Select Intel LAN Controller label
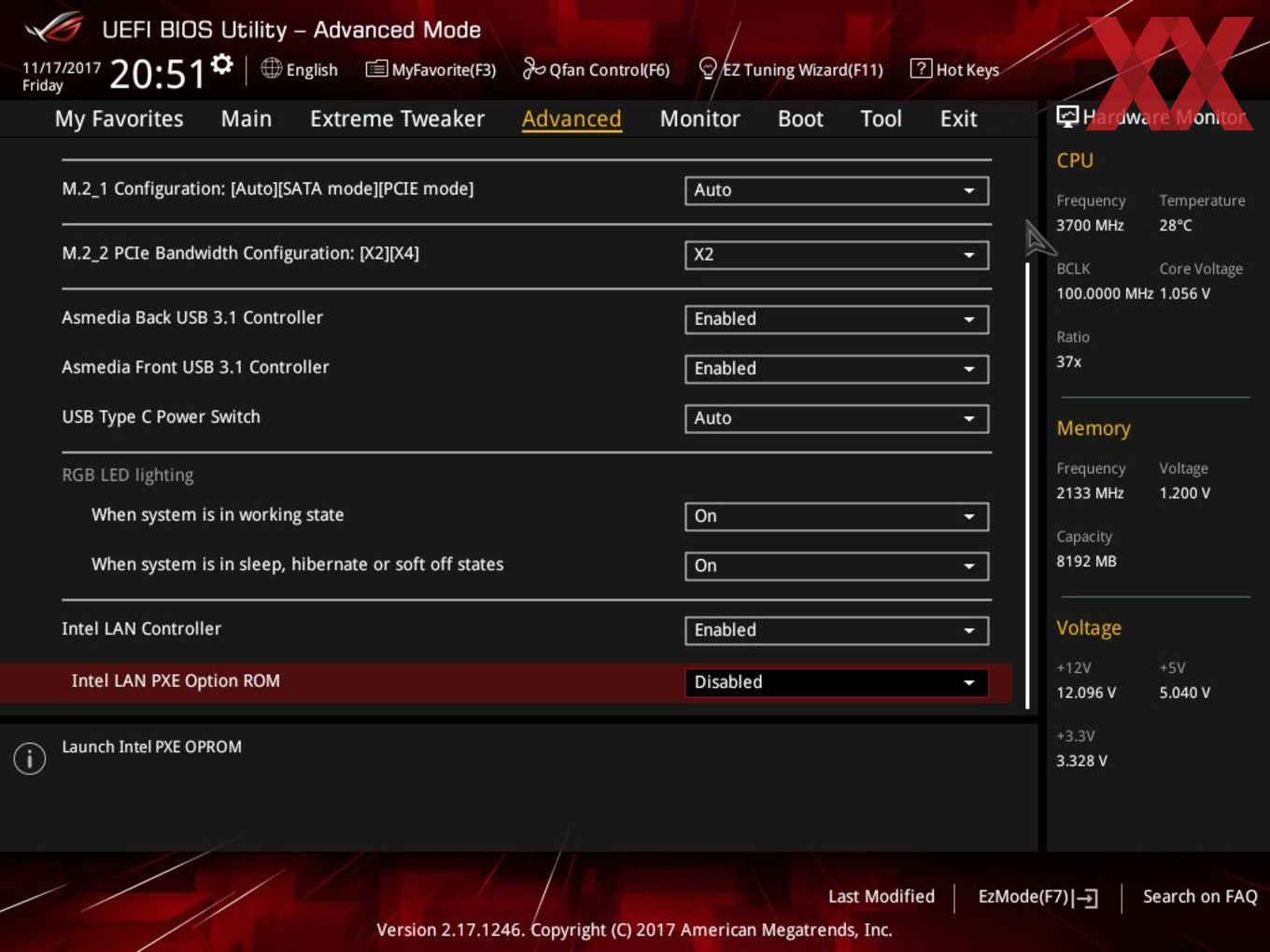1270x952 pixels. coord(141,628)
